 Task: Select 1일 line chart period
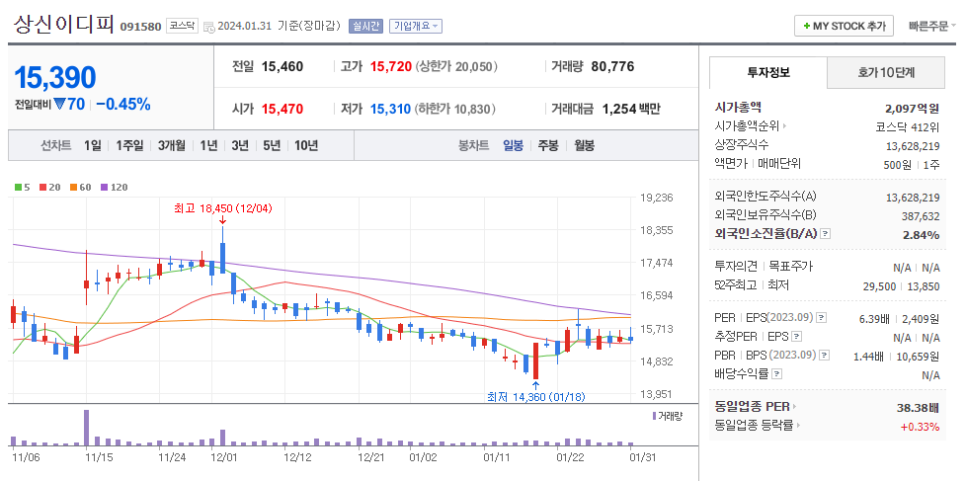click(92, 146)
